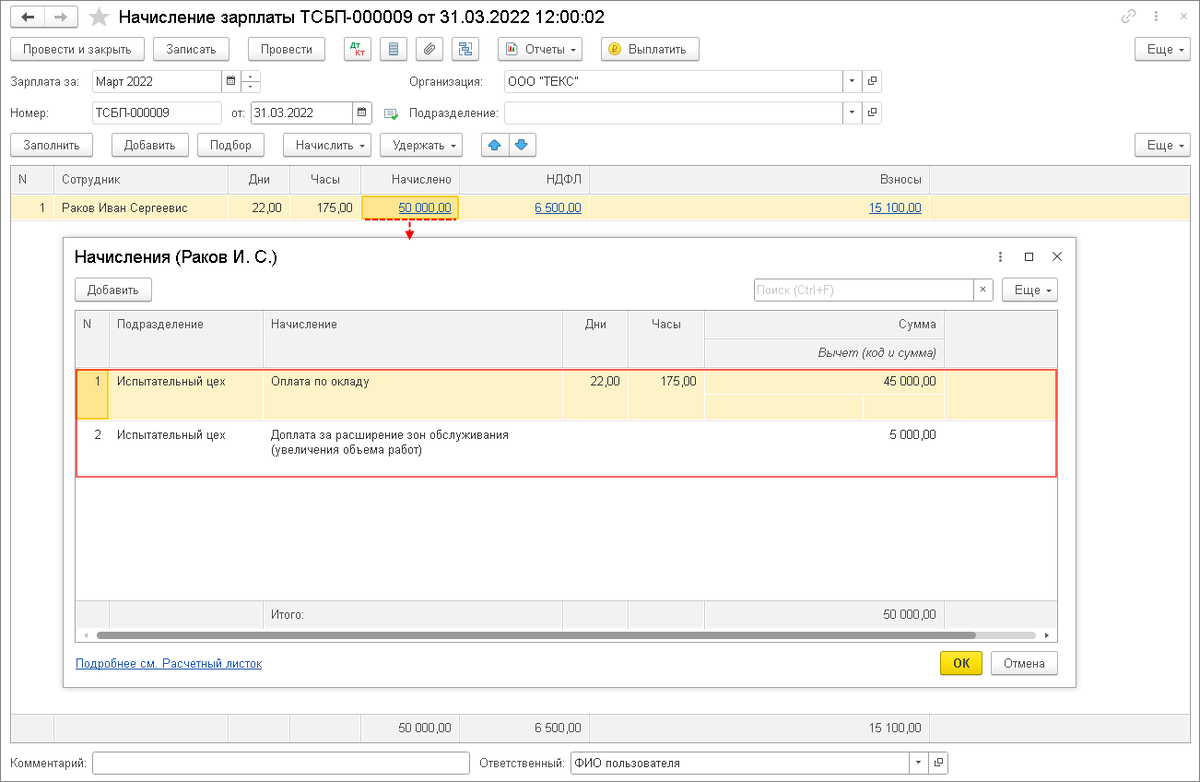Confirm with the yellow OK button
Screen dimensions: 1200x782
point(961,663)
